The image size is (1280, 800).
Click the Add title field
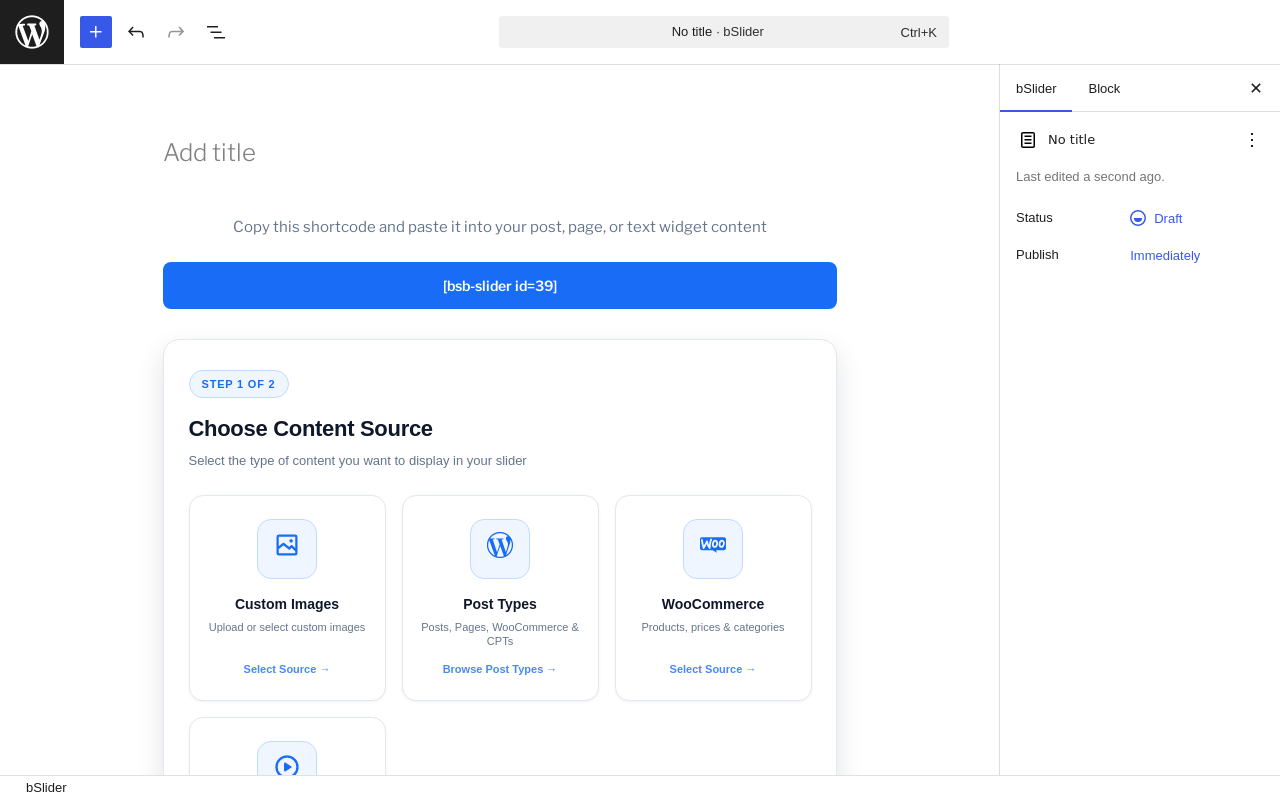500,153
